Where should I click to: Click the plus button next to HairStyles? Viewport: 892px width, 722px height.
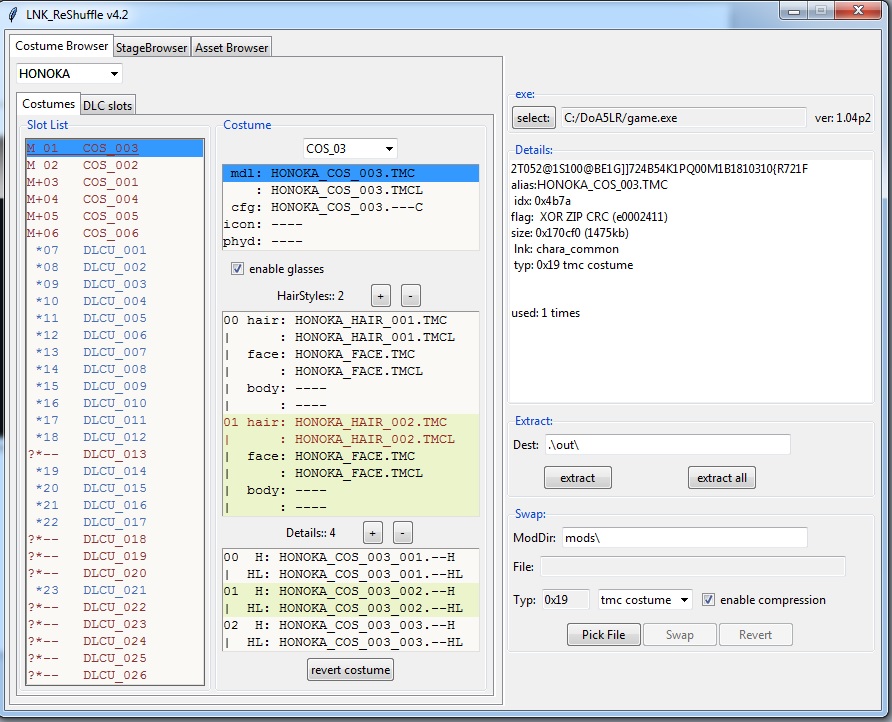coord(380,296)
